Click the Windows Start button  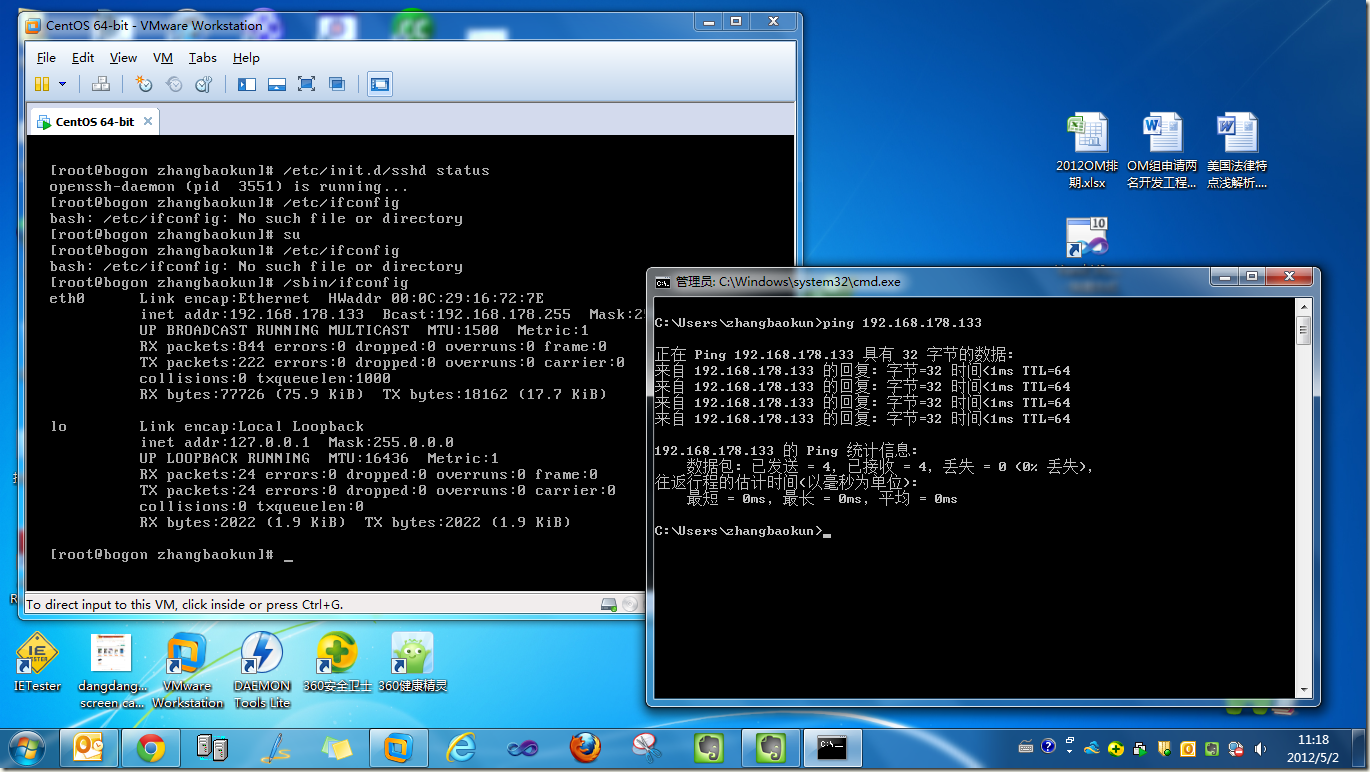[x=26, y=747]
